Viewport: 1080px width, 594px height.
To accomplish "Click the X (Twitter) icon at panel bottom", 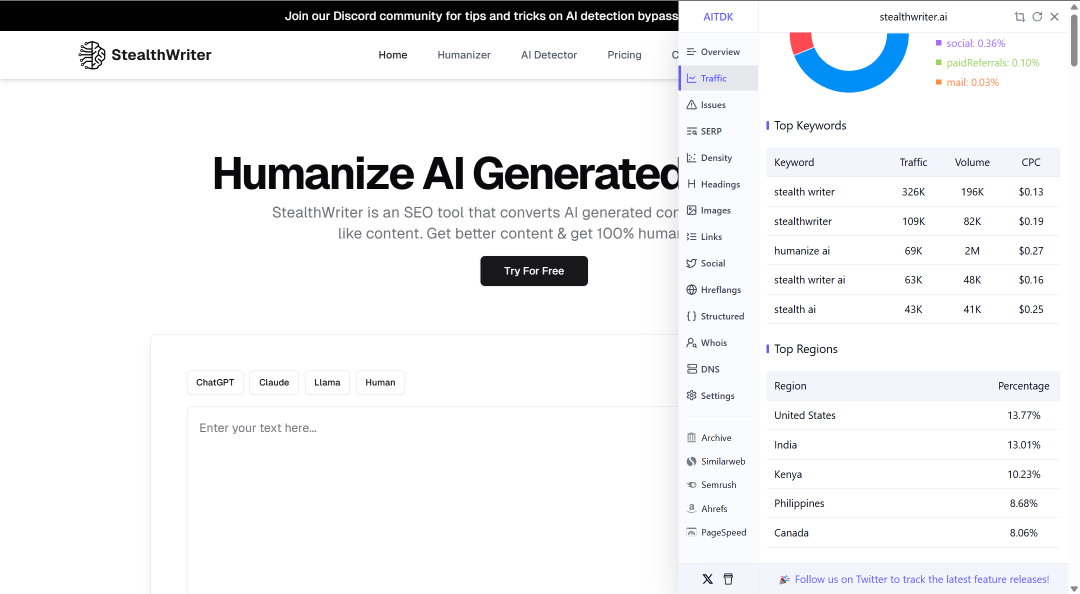I will [x=707, y=579].
